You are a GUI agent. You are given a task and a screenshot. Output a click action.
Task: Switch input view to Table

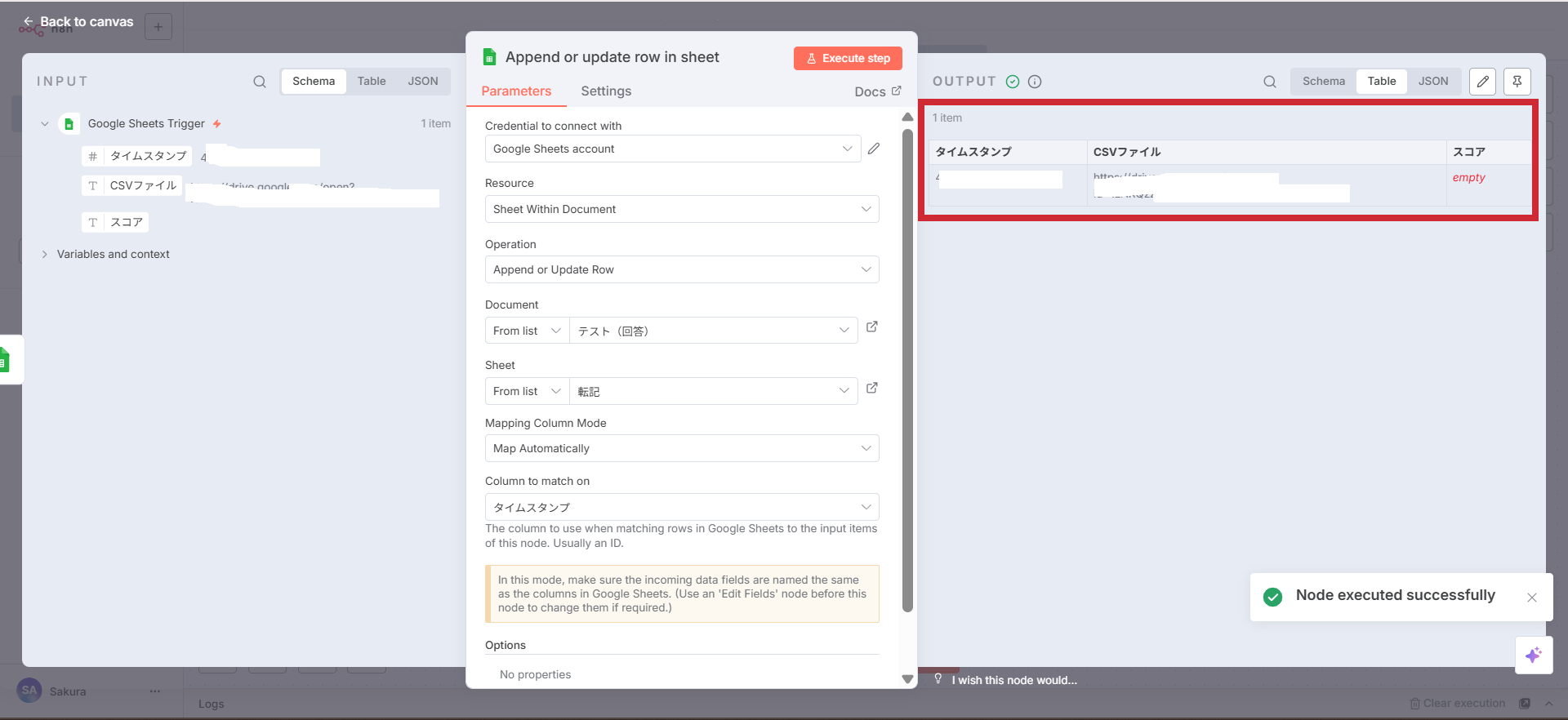pyautogui.click(x=371, y=82)
